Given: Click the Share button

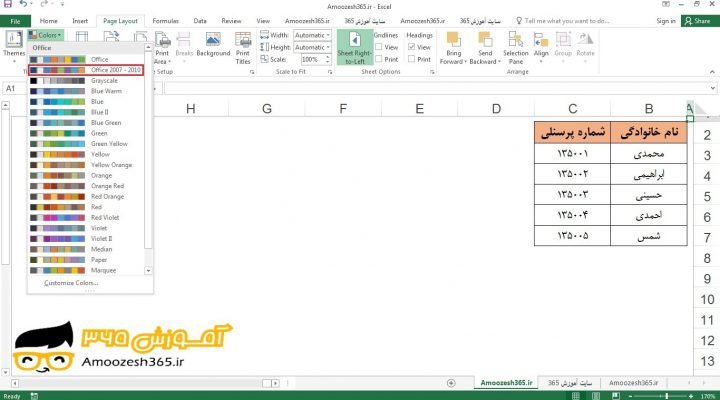Looking at the screenshot, I should (x=697, y=21).
